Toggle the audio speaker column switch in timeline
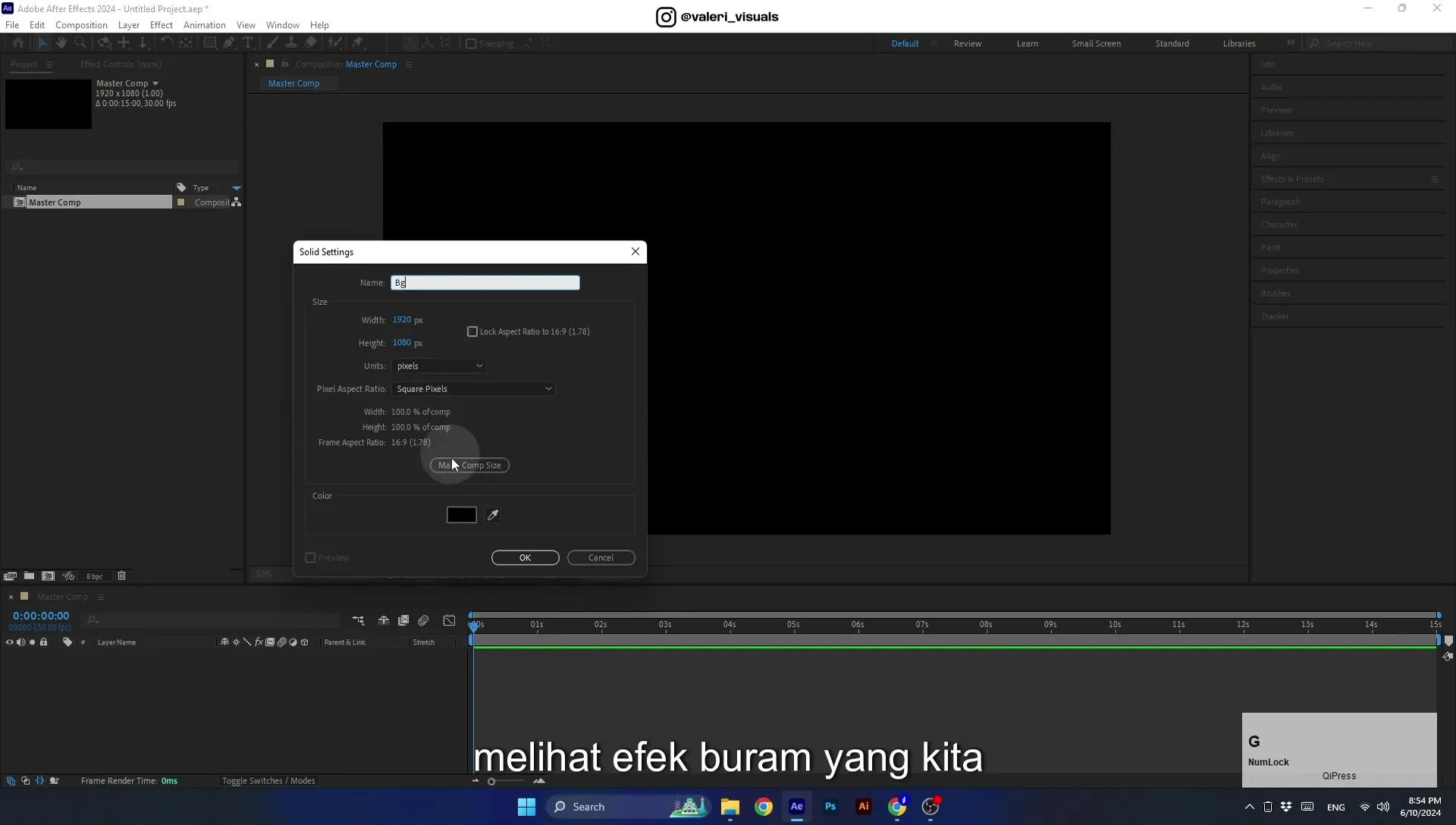 pyautogui.click(x=21, y=642)
